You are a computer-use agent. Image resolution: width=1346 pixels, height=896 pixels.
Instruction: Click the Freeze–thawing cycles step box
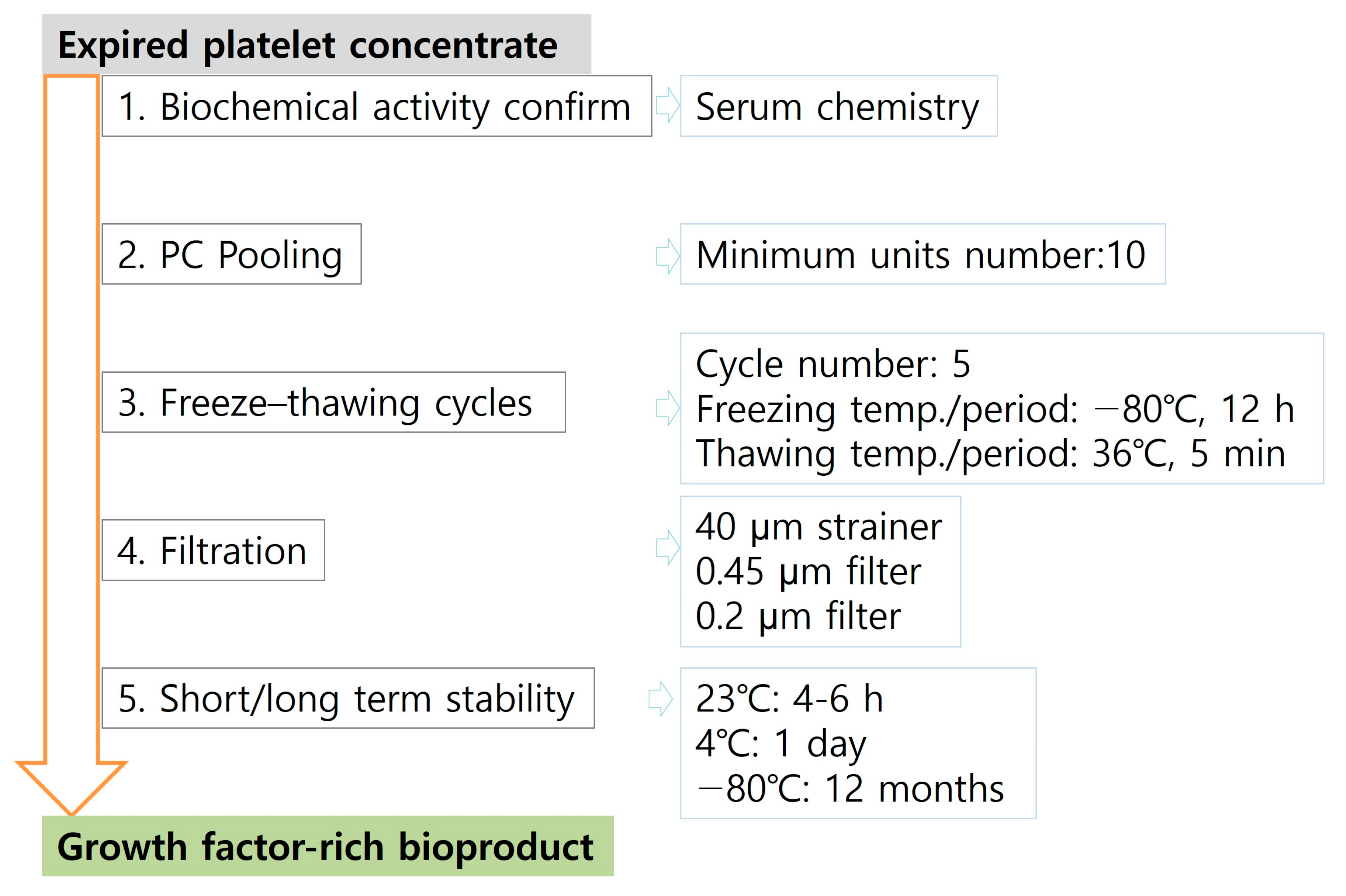point(333,402)
